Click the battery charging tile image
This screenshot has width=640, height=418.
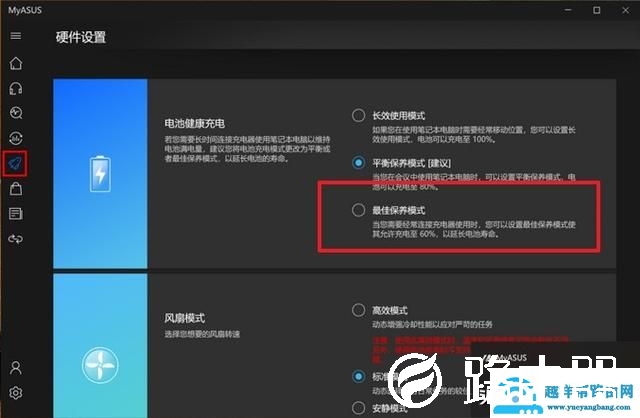(x=100, y=173)
